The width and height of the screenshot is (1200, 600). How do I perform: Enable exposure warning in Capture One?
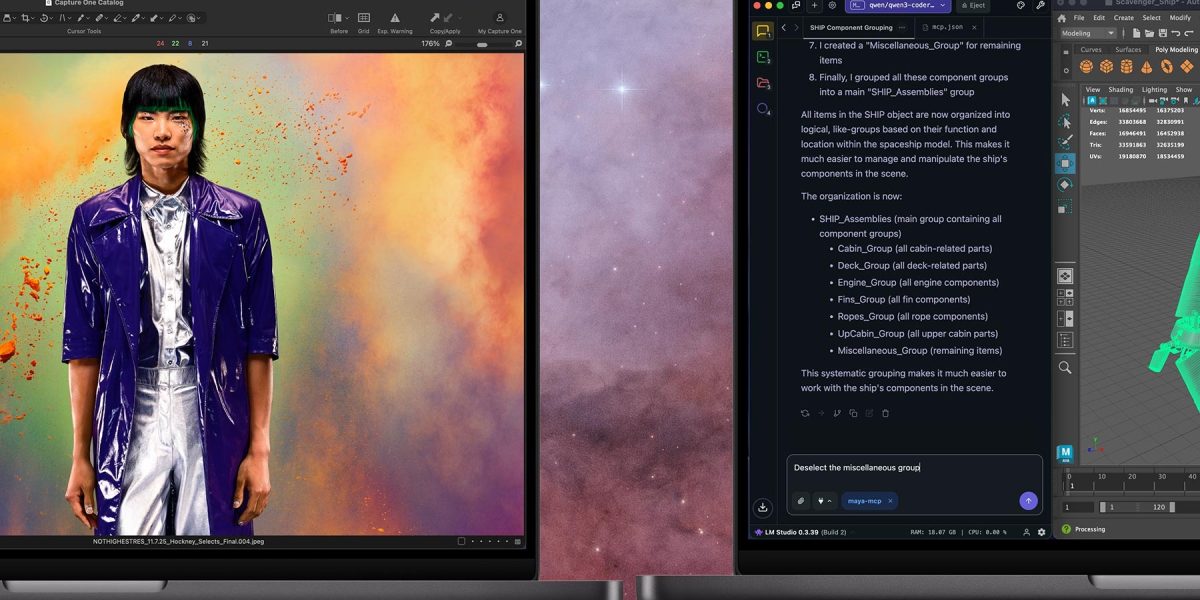(395, 17)
